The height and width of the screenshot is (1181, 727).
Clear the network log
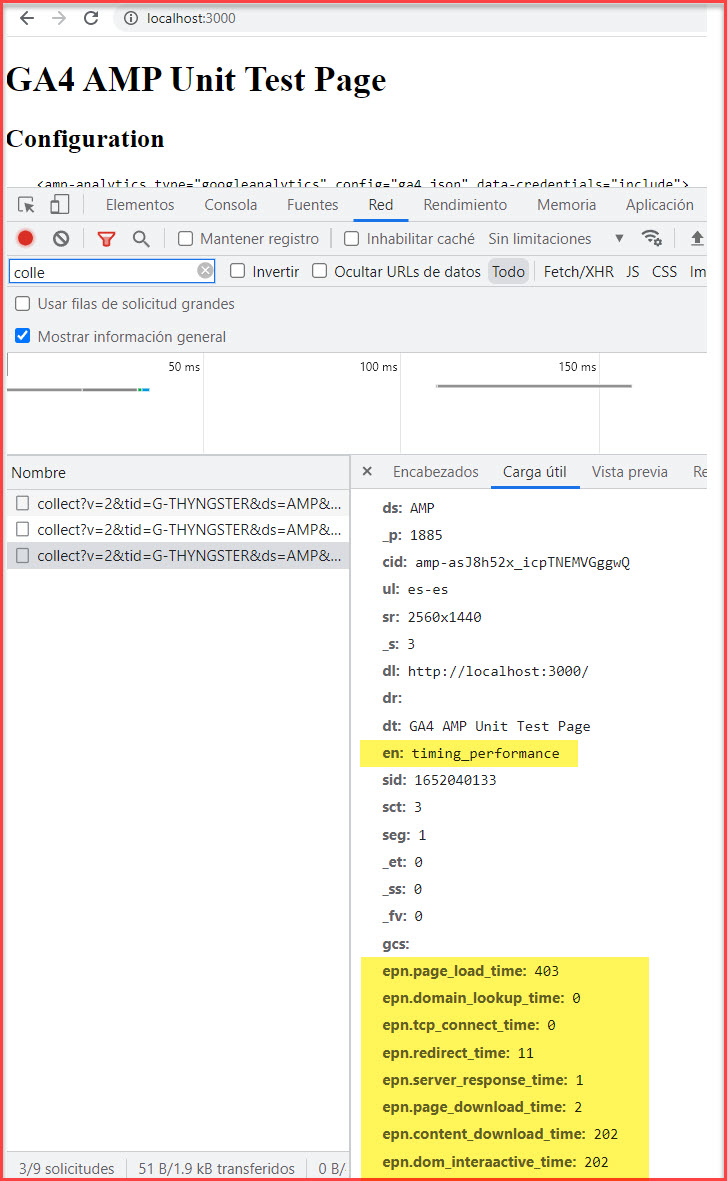point(61,239)
